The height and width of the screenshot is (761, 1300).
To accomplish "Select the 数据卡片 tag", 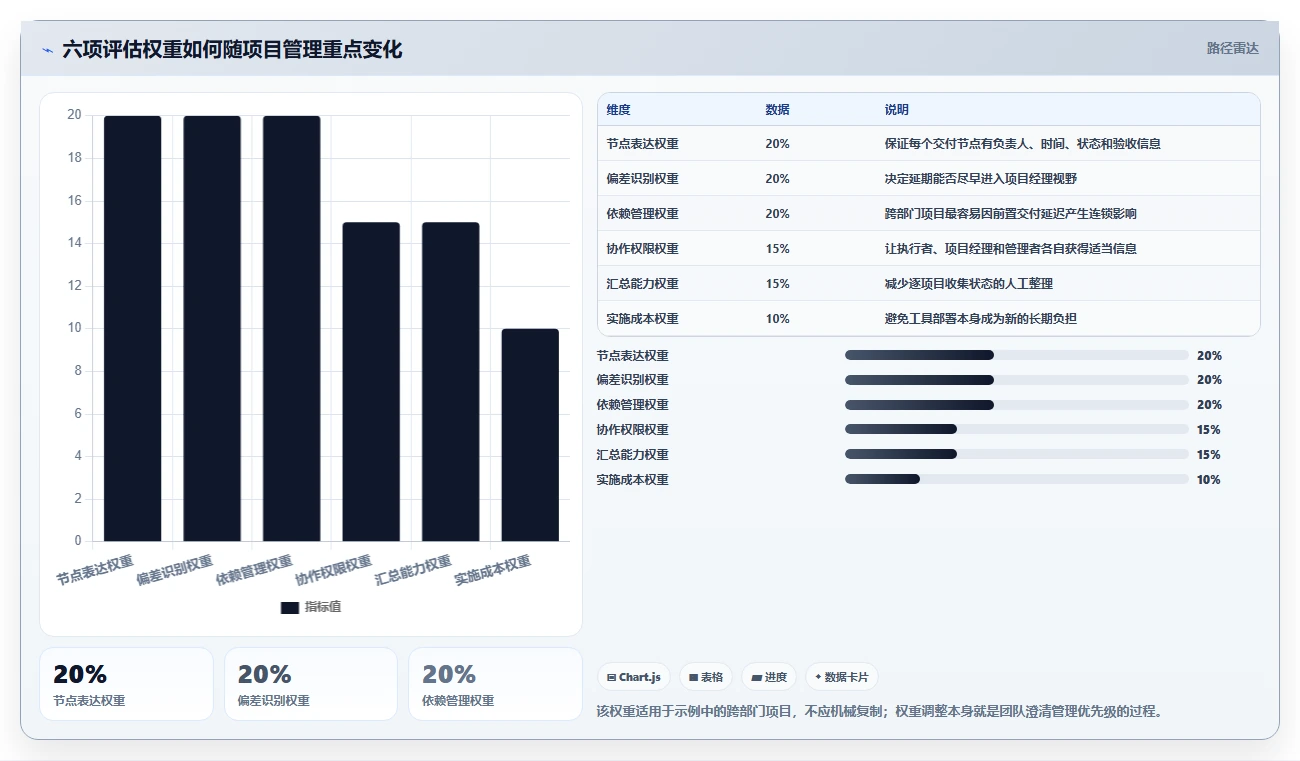I will click(842, 677).
